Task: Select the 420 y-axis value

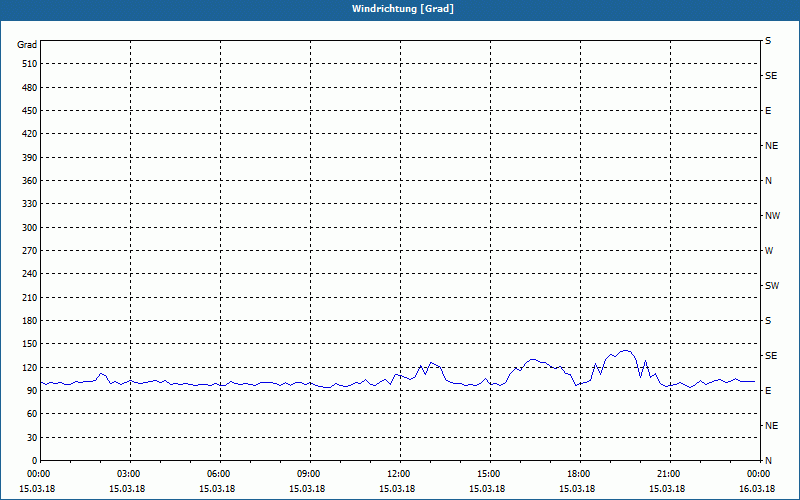Action: pos(30,134)
